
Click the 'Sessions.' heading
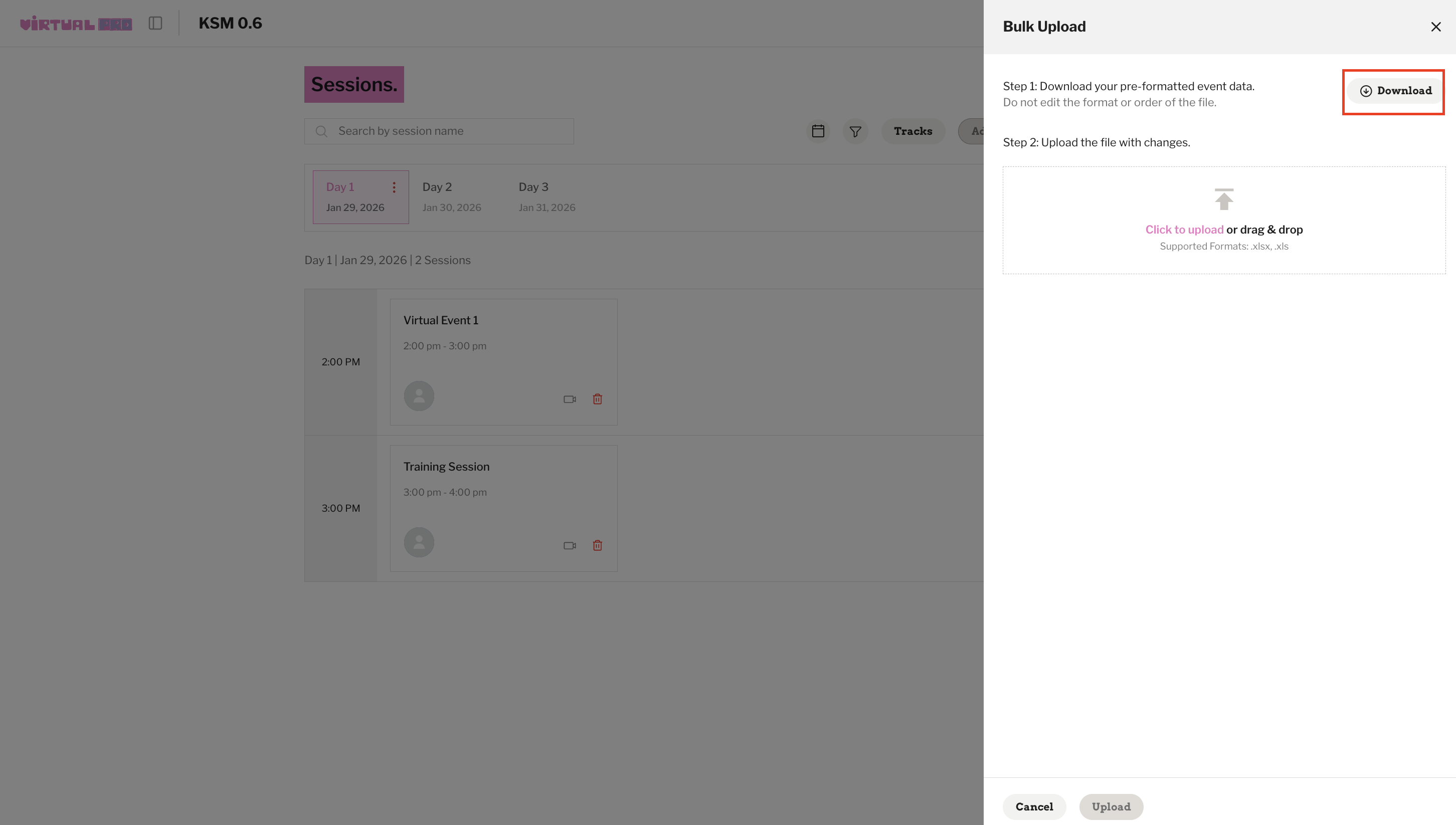[353, 84]
